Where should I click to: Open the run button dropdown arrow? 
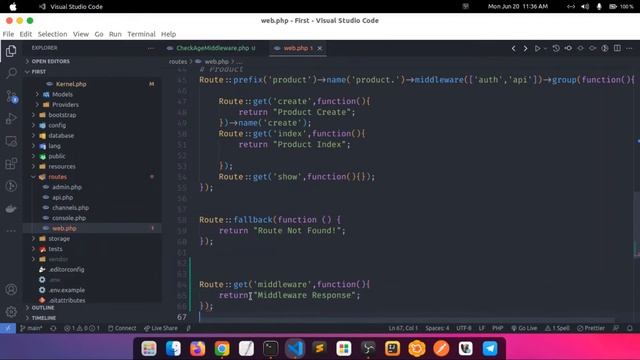(545, 49)
